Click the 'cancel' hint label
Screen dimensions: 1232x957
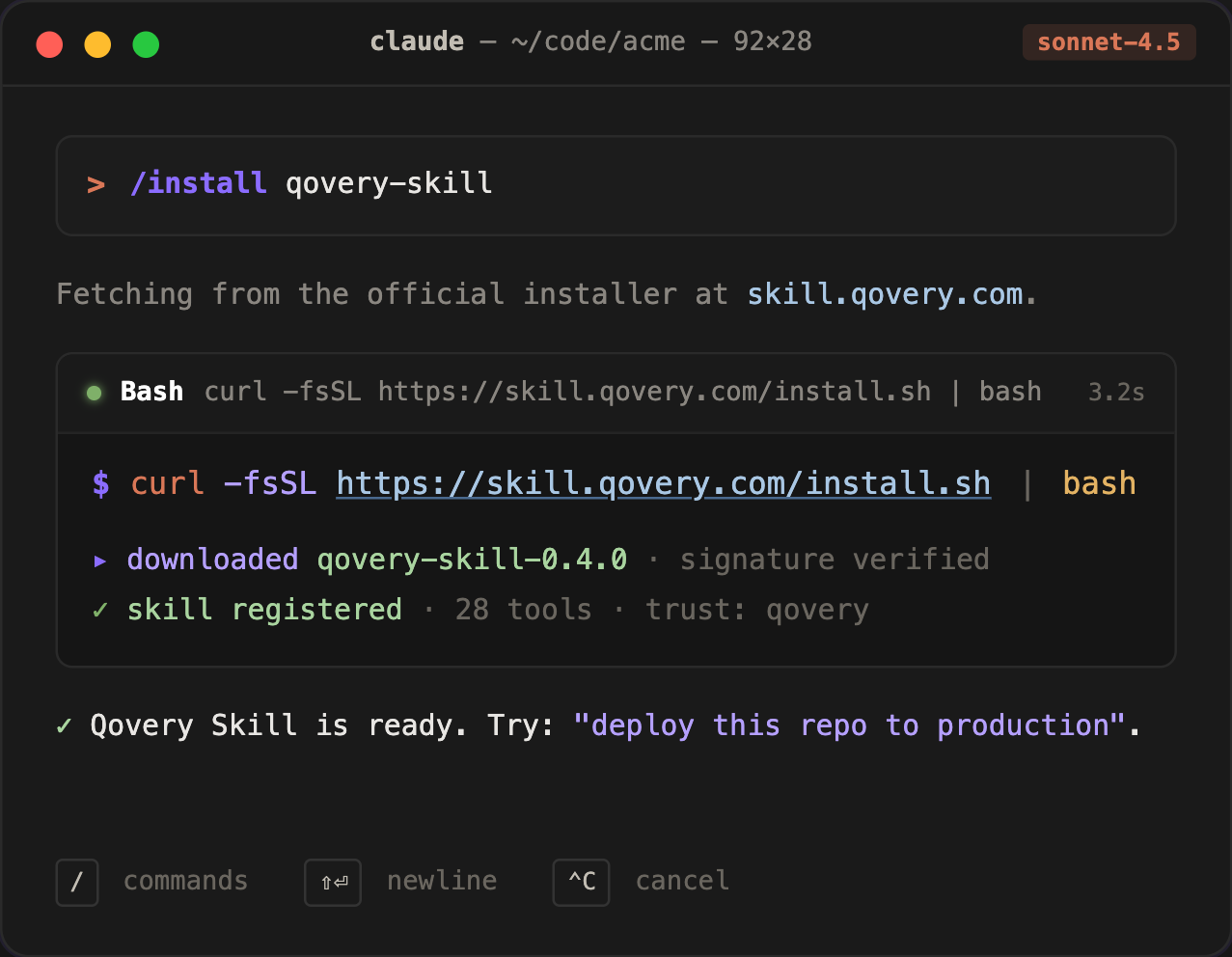682,881
